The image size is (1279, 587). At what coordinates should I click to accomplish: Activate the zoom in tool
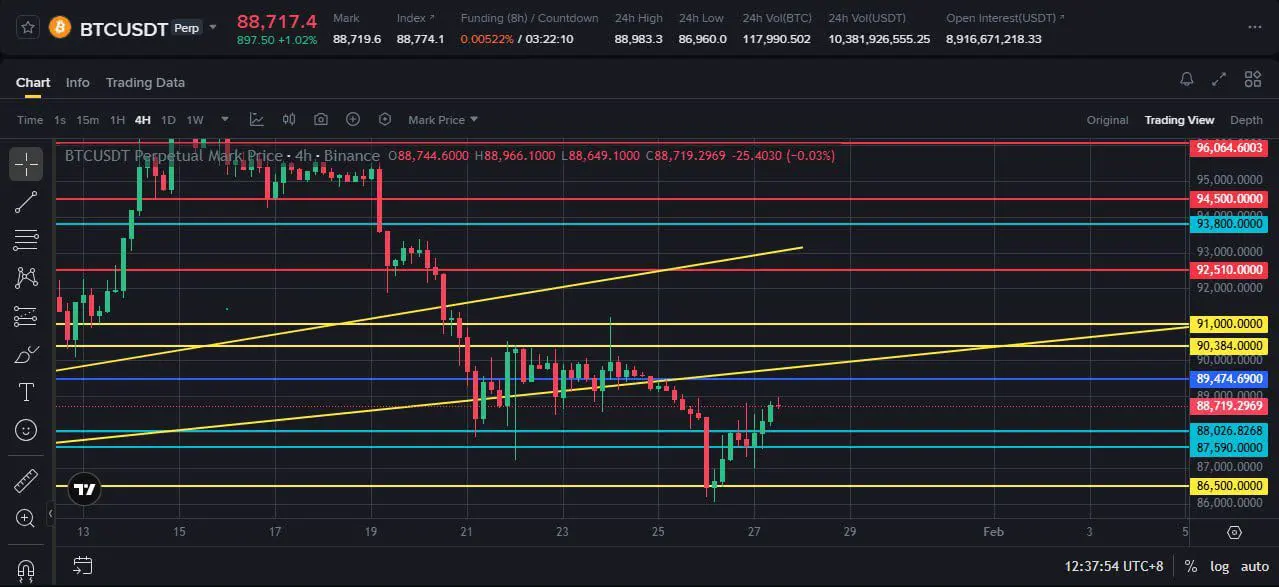coord(26,518)
